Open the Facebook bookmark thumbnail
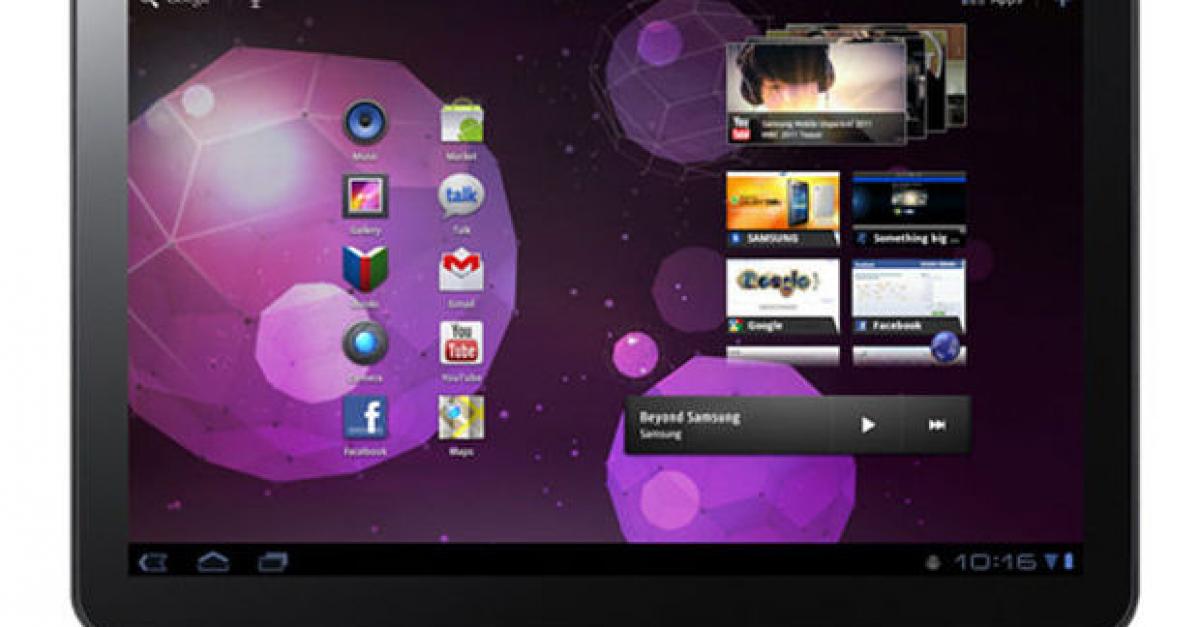Image resolution: width=1200 pixels, height=627 pixels. click(x=909, y=296)
